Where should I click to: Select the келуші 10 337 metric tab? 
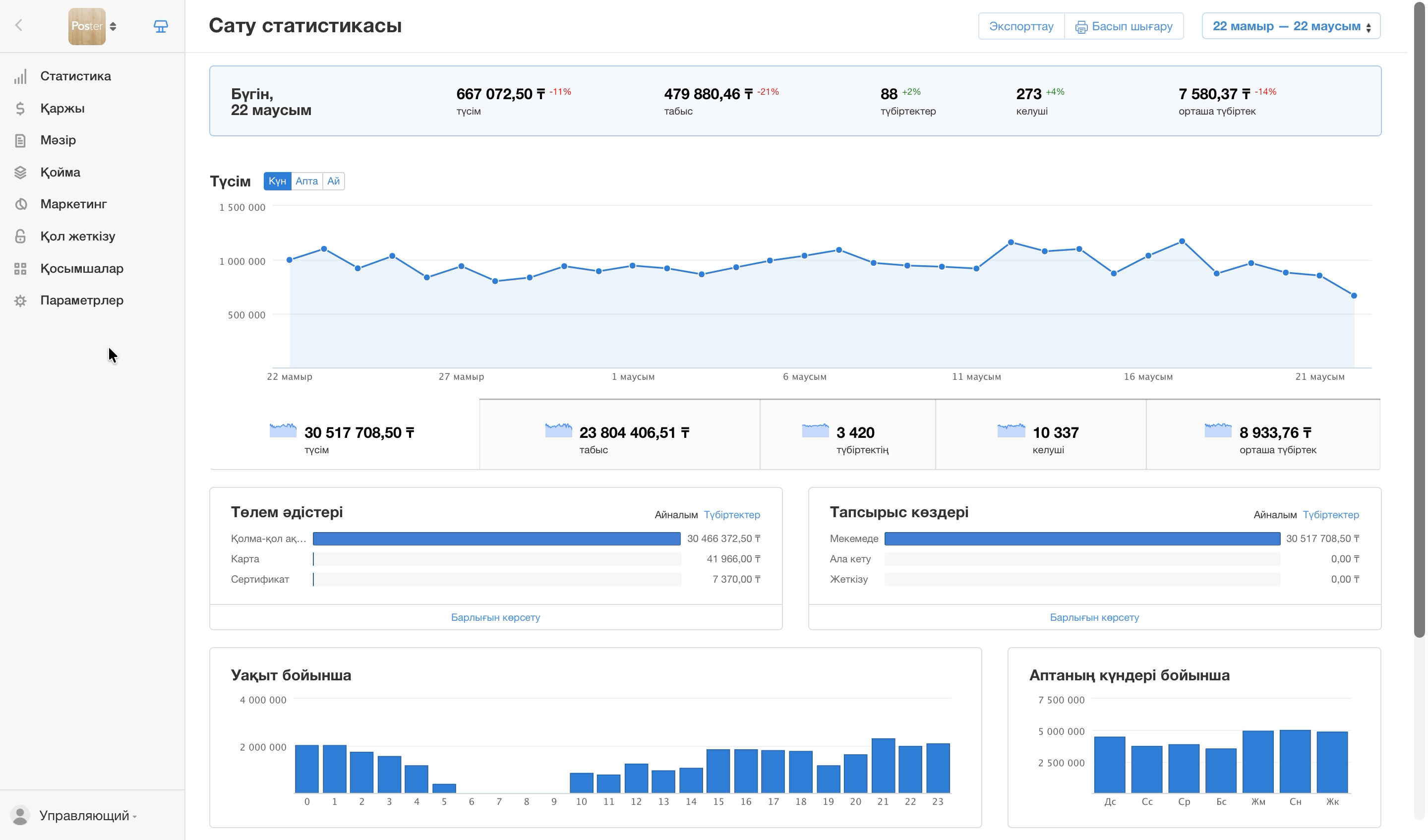click(1040, 435)
